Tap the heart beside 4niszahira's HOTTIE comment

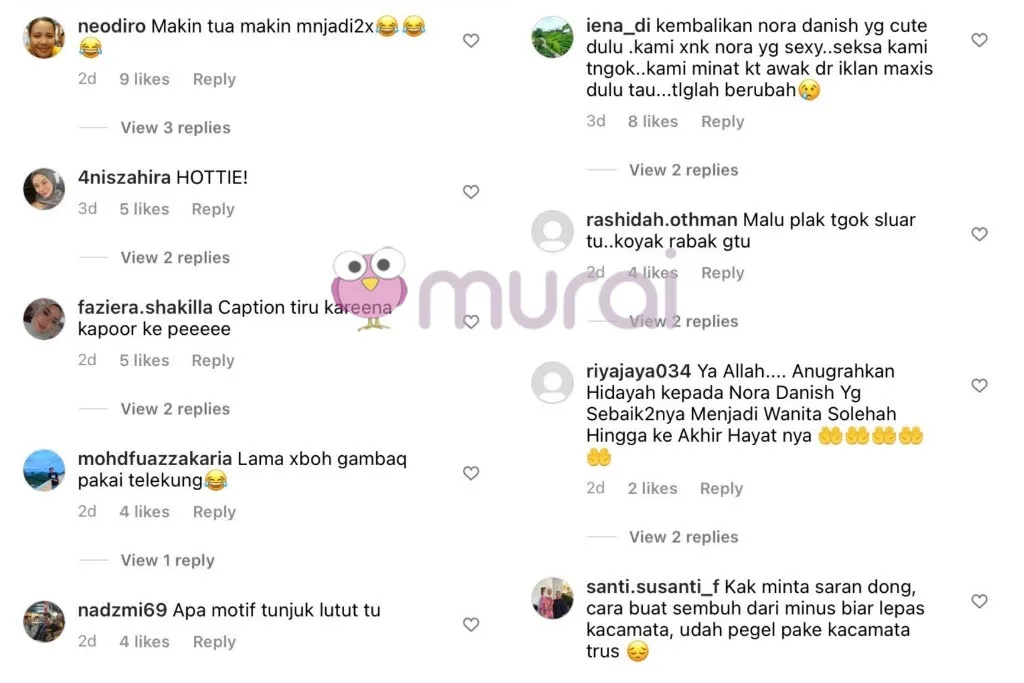(x=471, y=192)
